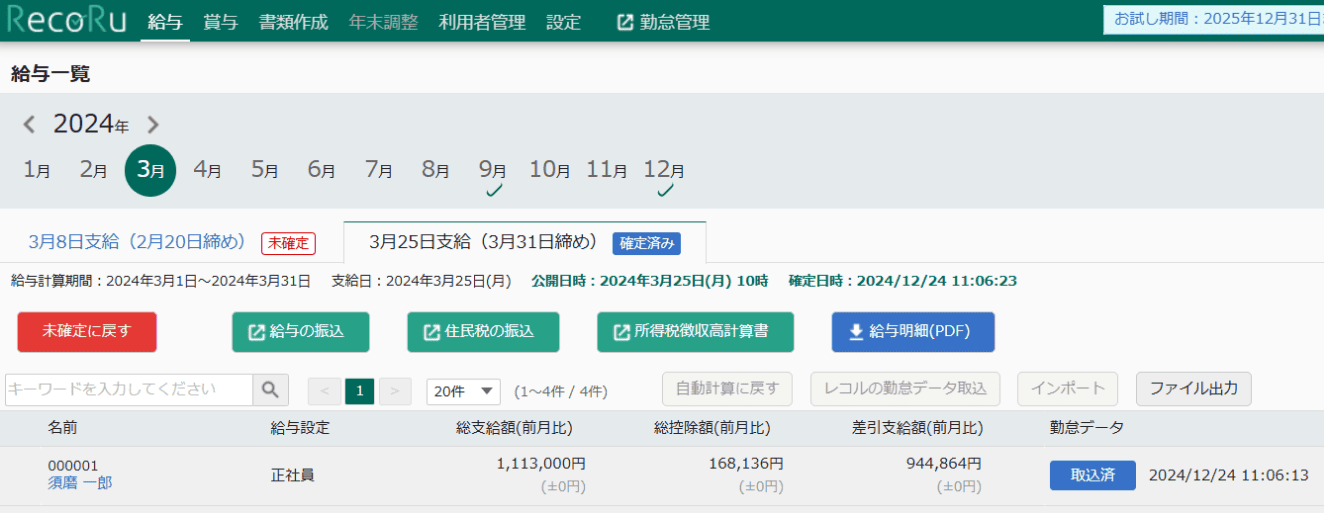Click the 1,113,000円 amount

541,464
